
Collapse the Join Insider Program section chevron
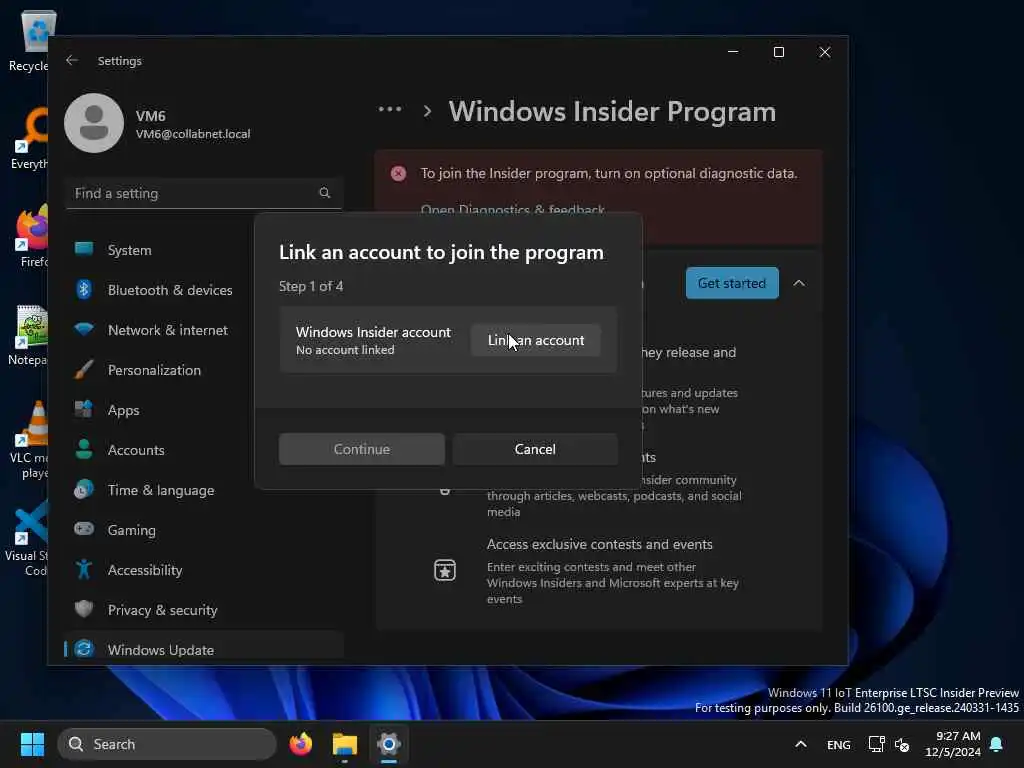coord(799,283)
